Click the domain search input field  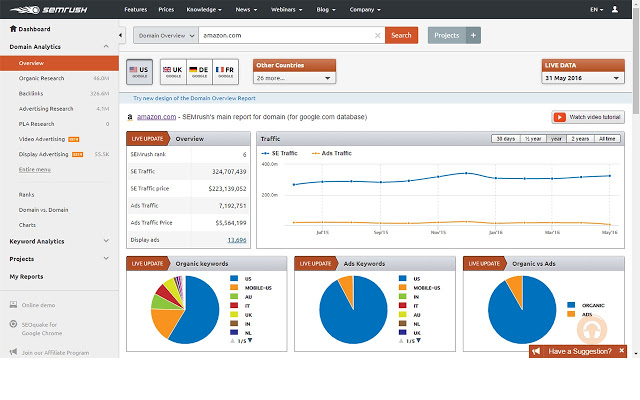(x=292, y=36)
